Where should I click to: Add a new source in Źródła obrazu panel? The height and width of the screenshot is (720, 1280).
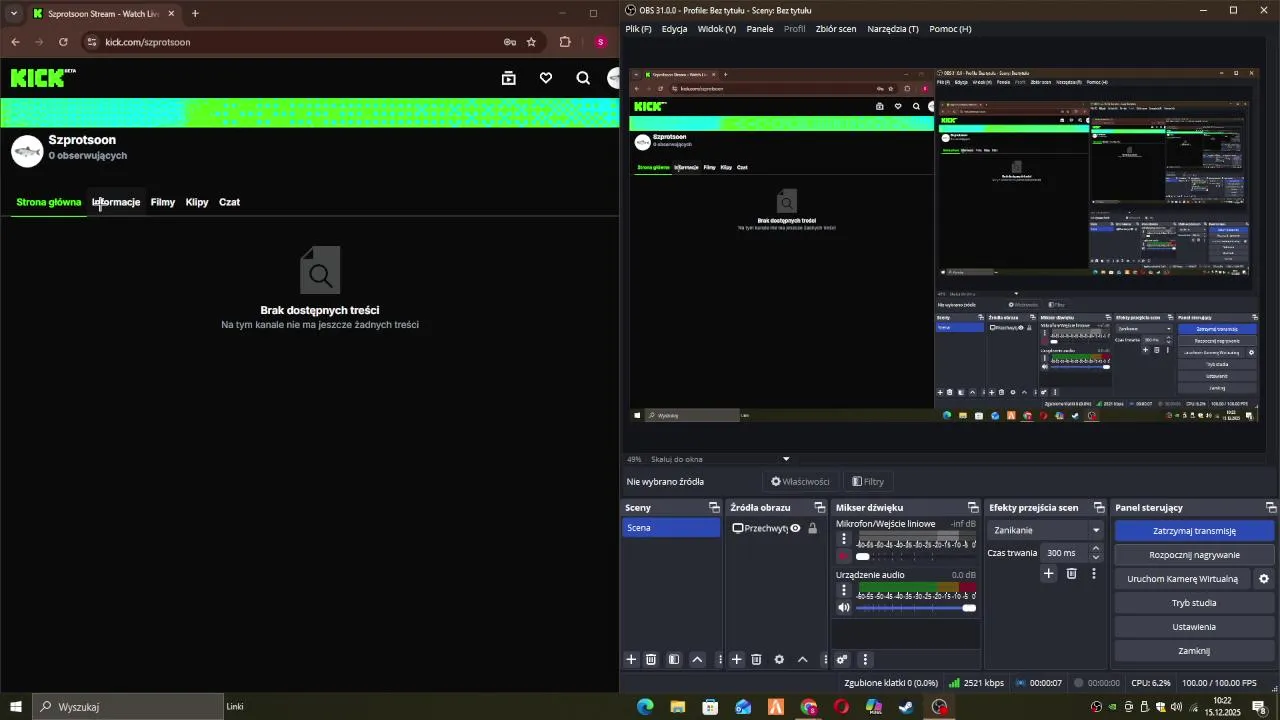pyautogui.click(x=737, y=660)
